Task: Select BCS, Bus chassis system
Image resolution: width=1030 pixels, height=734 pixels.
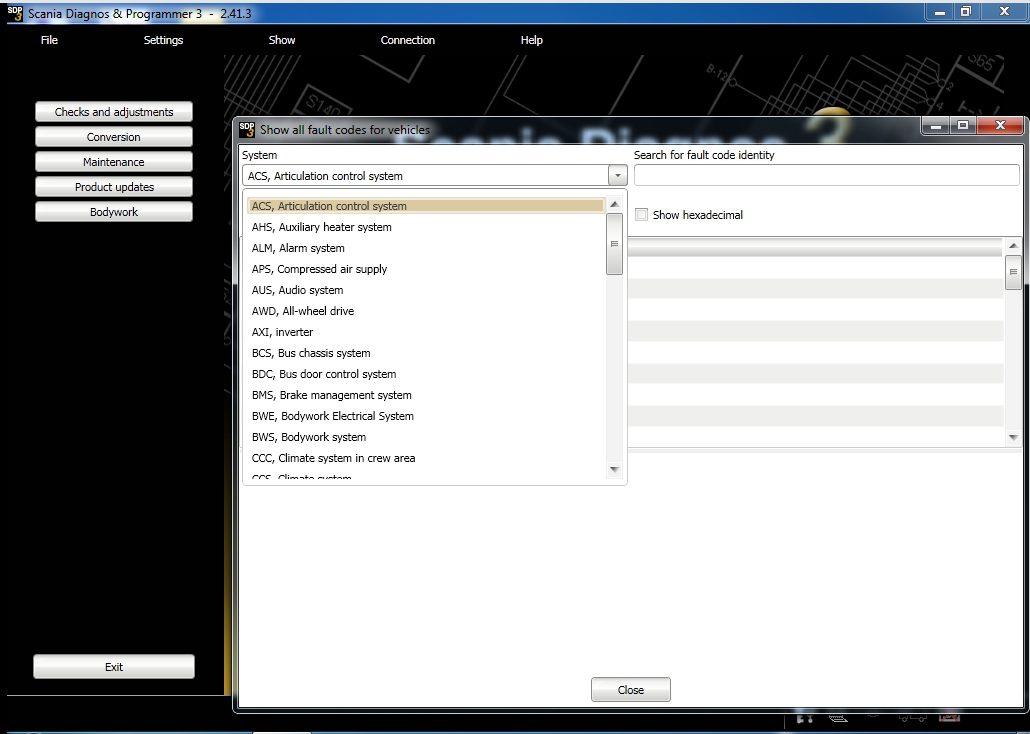Action: [426, 353]
